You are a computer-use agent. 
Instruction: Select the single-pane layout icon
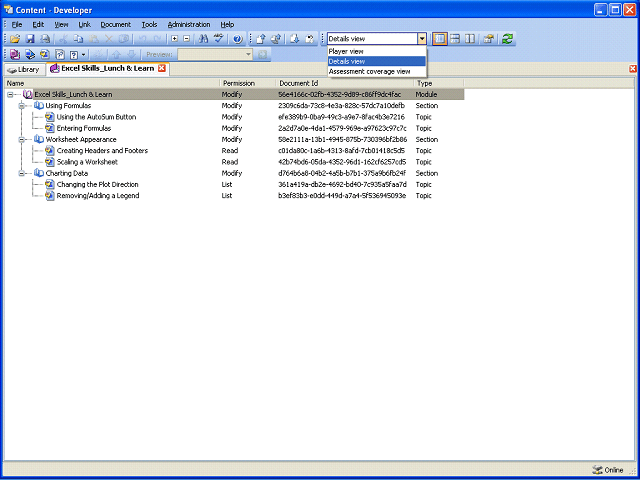[440, 39]
